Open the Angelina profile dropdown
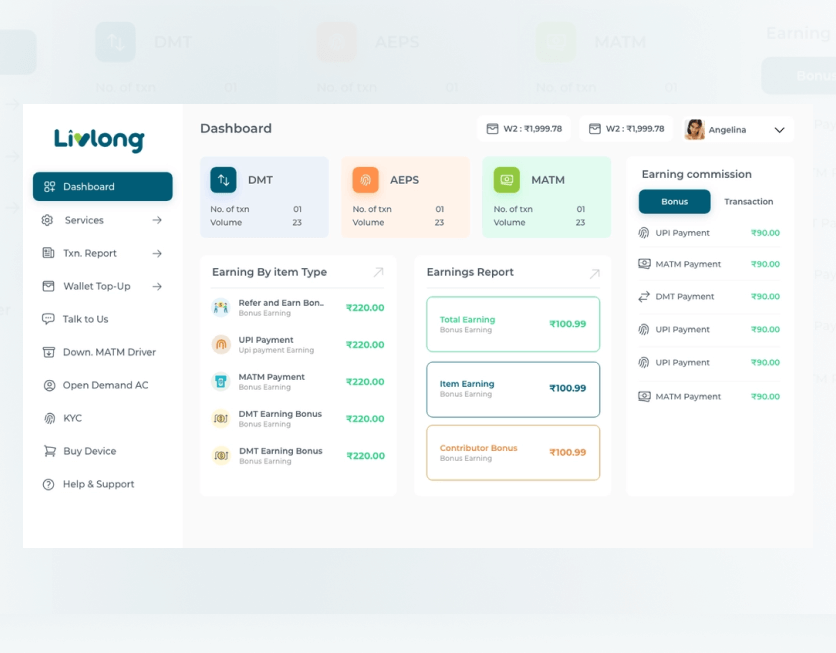This screenshot has width=836, height=653. point(779,130)
